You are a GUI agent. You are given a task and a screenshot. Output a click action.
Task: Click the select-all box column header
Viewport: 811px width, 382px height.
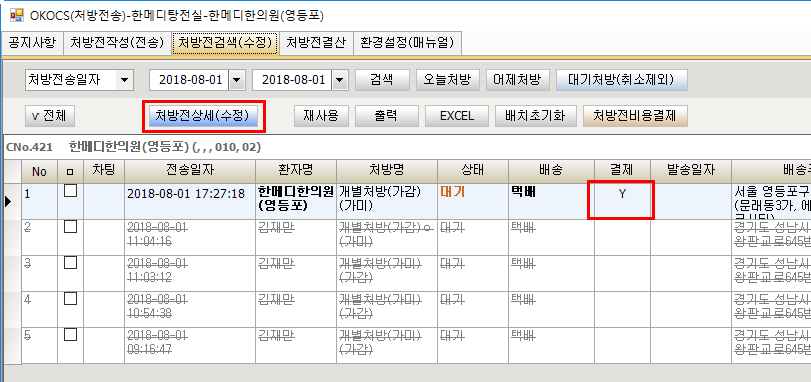[70, 172]
